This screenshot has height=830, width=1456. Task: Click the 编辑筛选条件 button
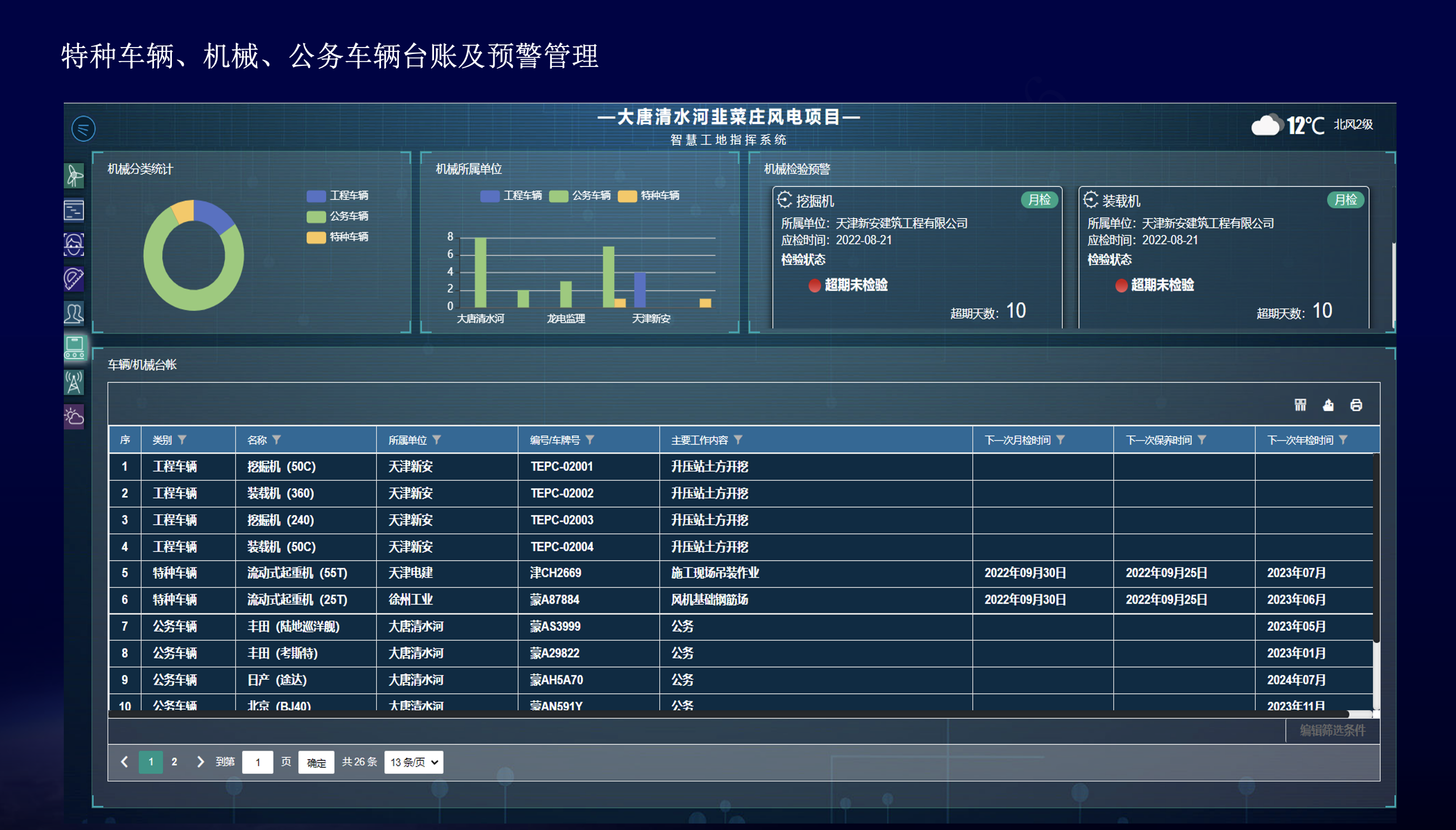pyautogui.click(x=1333, y=730)
